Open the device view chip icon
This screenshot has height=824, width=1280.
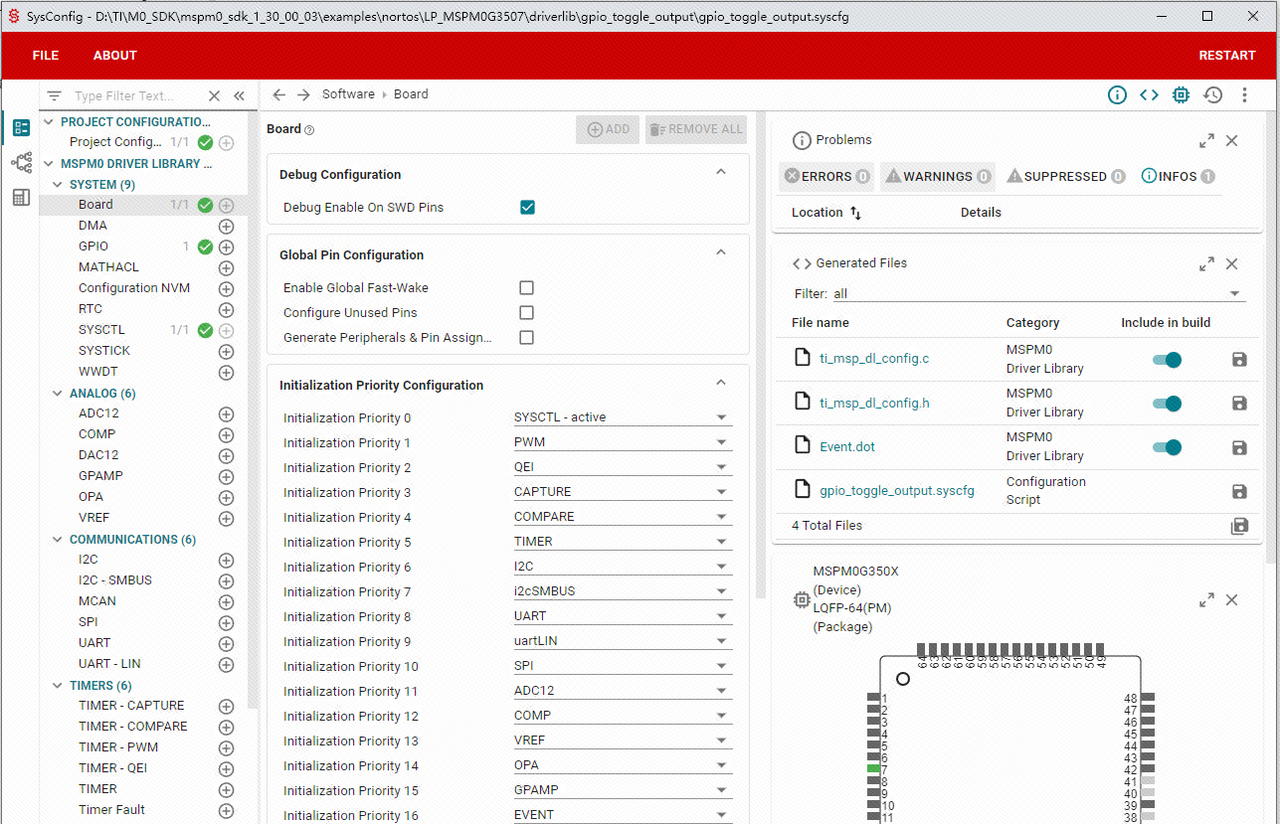click(1181, 95)
